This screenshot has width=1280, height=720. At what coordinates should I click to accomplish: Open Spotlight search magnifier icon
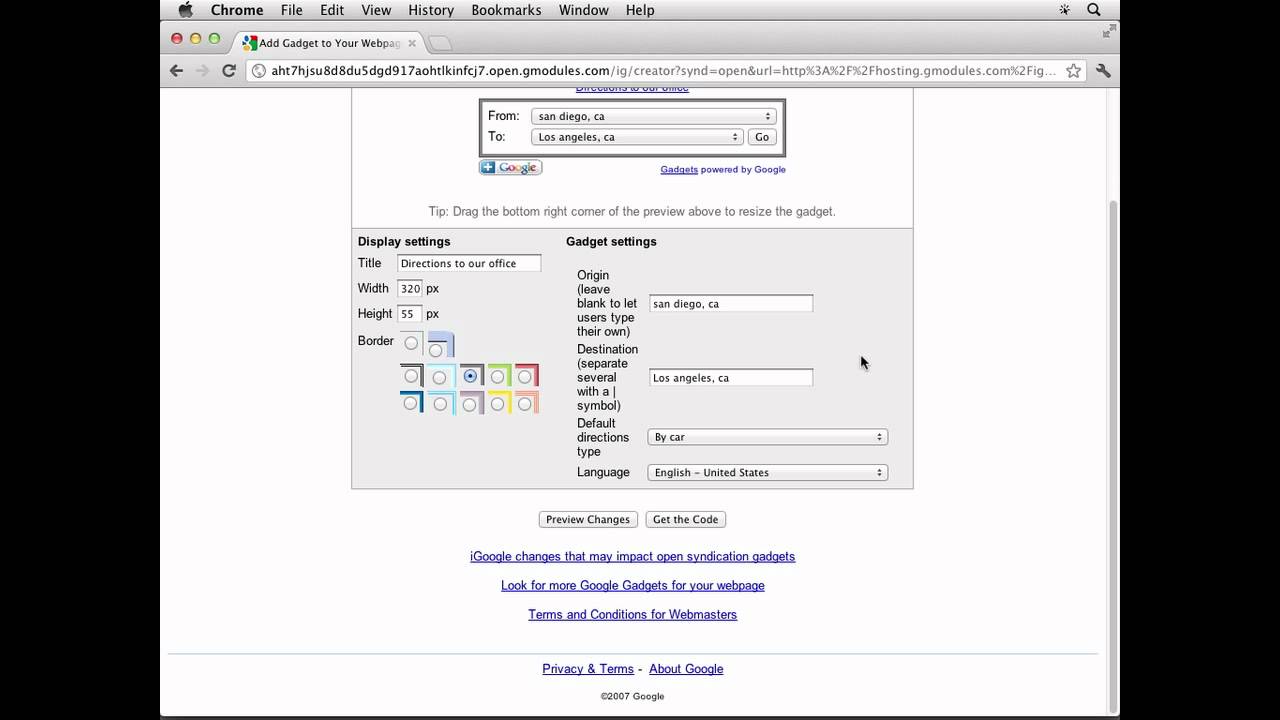tap(1094, 10)
